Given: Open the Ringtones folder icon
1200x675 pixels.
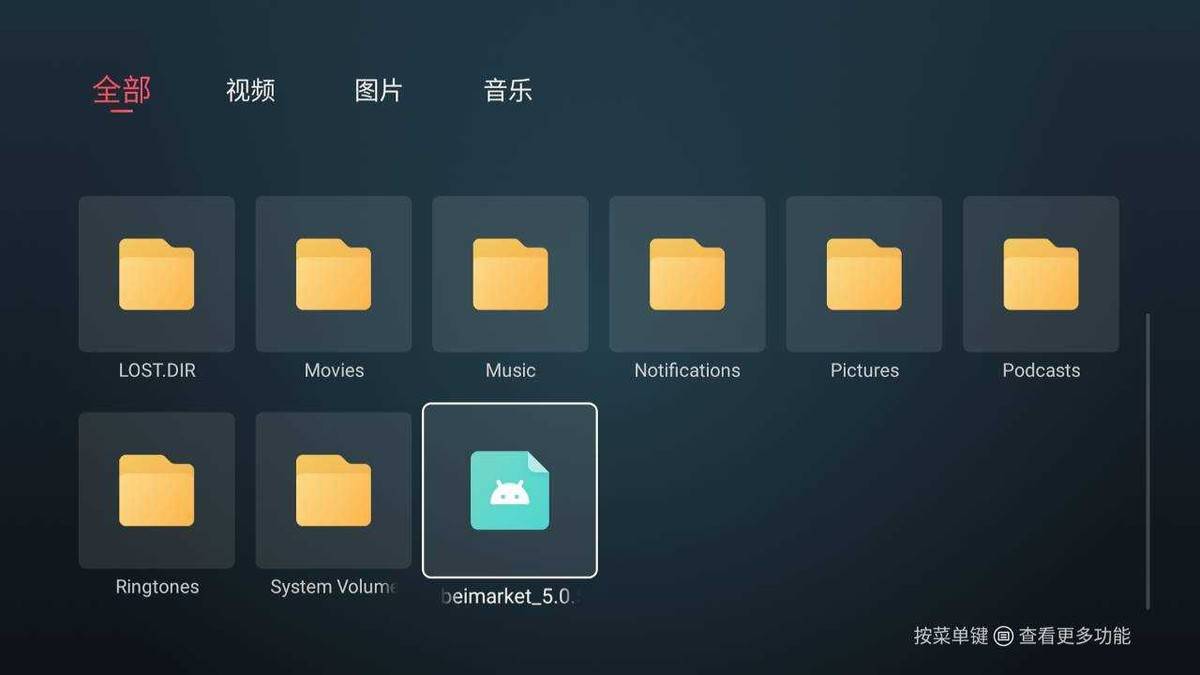Looking at the screenshot, I should pos(157,490).
